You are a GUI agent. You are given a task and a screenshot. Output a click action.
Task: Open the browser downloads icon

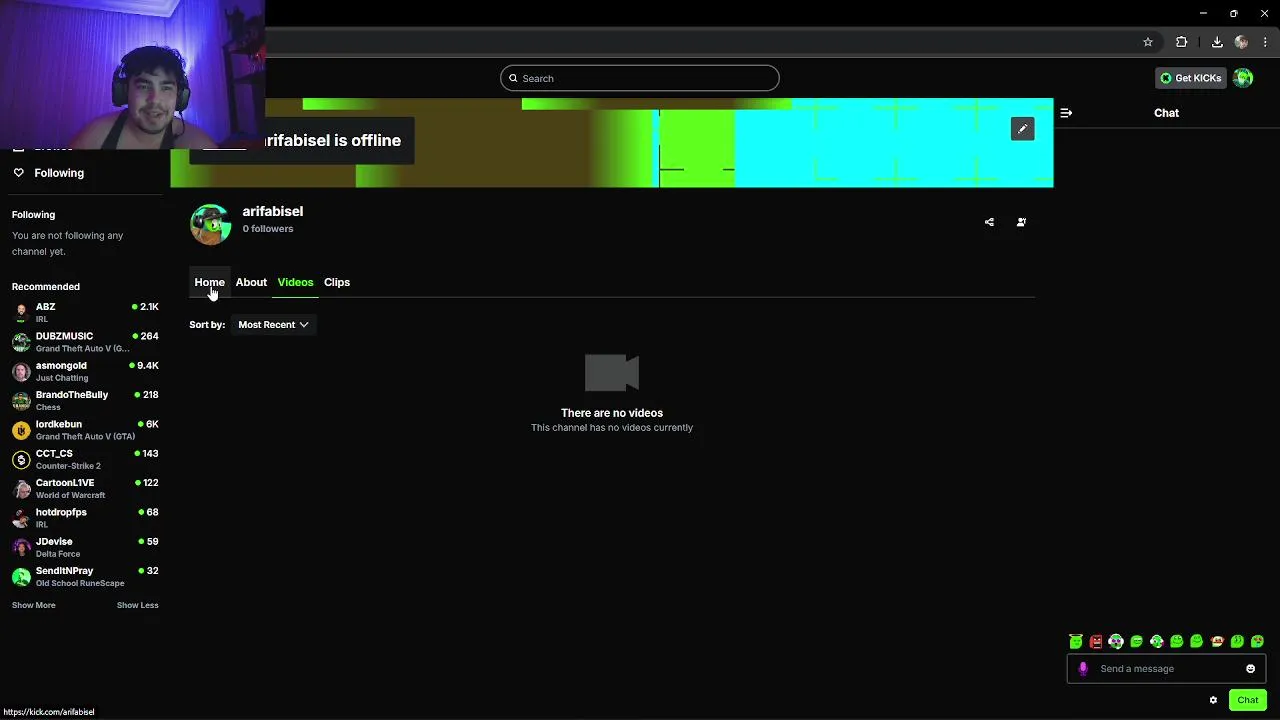click(x=1217, y=42)
